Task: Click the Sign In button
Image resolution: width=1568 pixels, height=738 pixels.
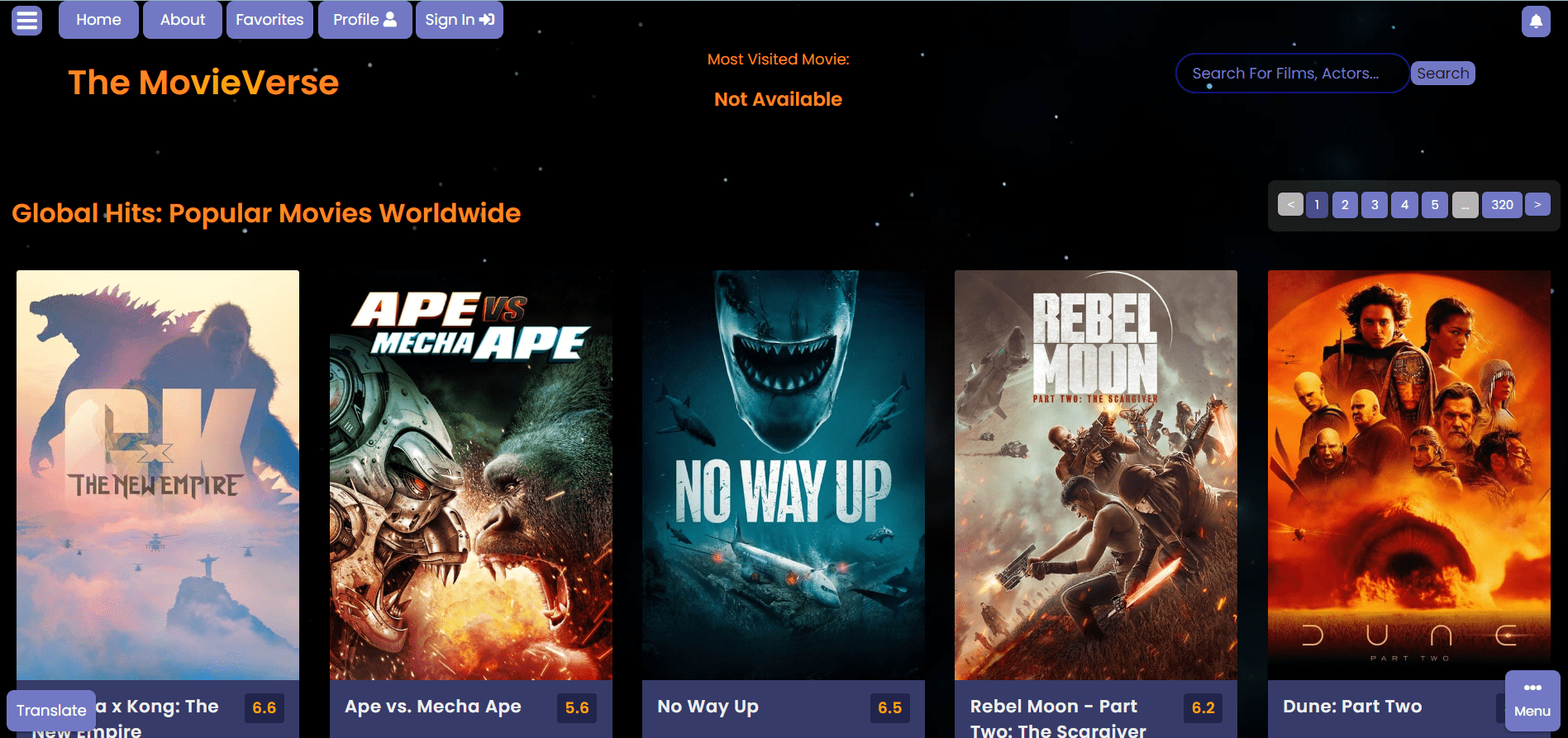Action: (x=460, y=20)
